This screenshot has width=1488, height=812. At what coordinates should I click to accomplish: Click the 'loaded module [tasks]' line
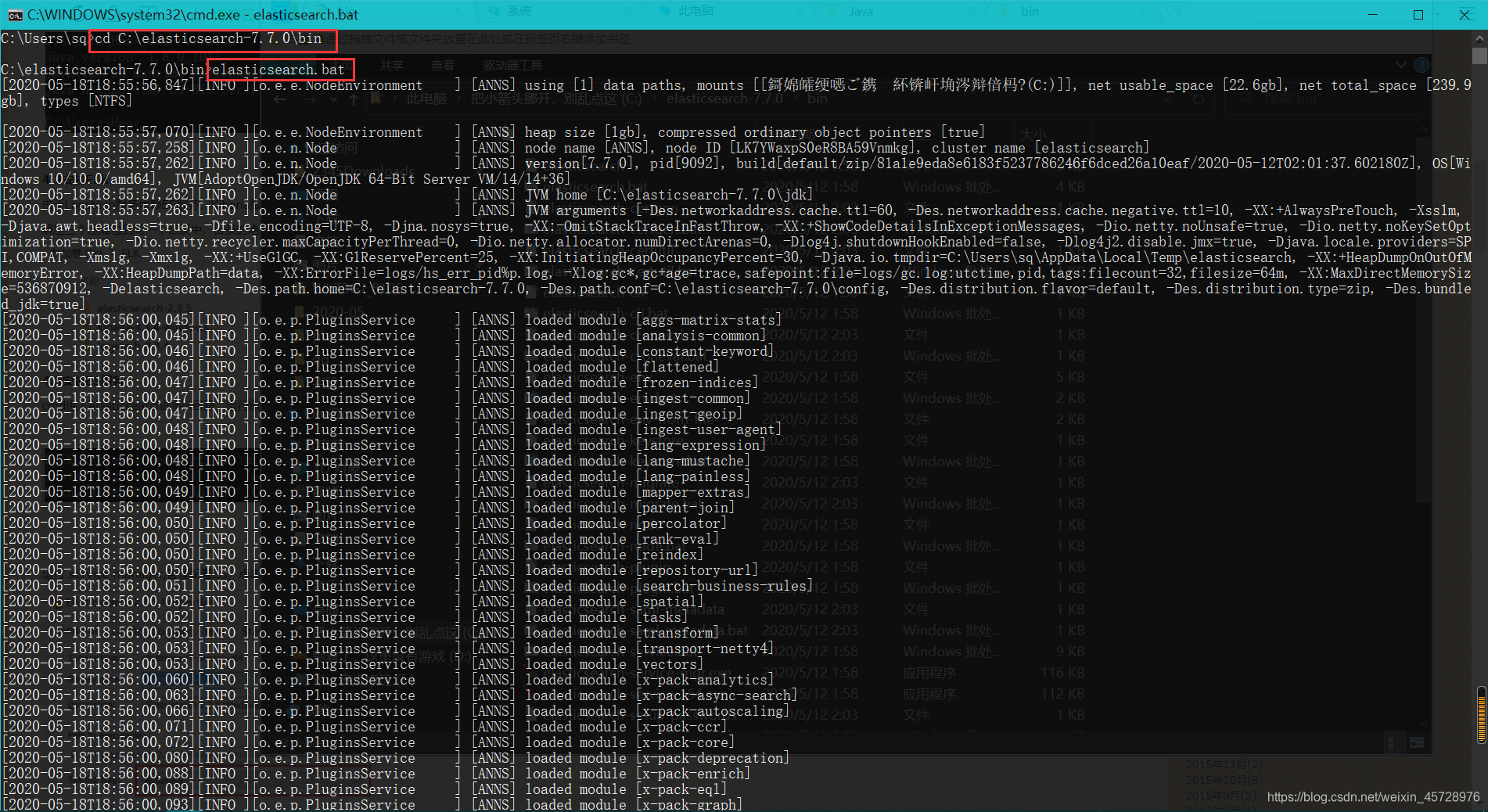tap(606, 617)
